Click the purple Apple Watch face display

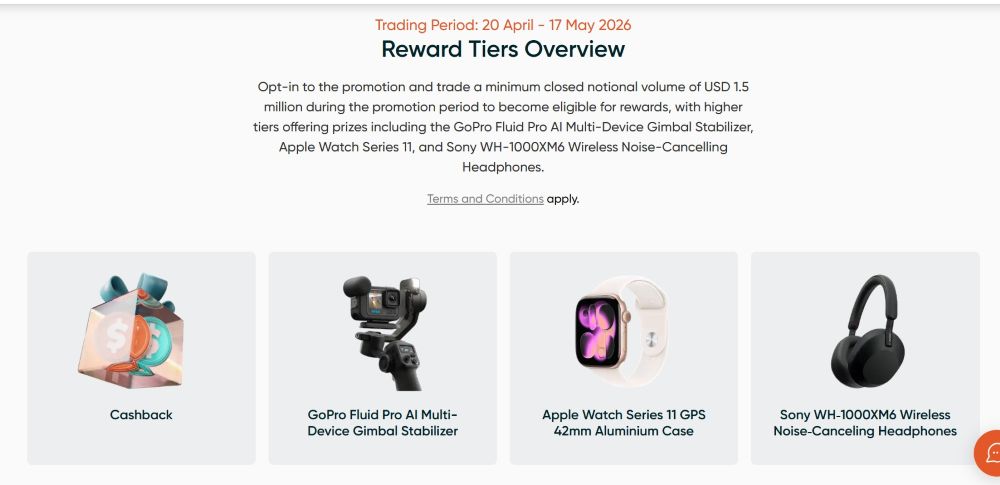coord(598,331)
